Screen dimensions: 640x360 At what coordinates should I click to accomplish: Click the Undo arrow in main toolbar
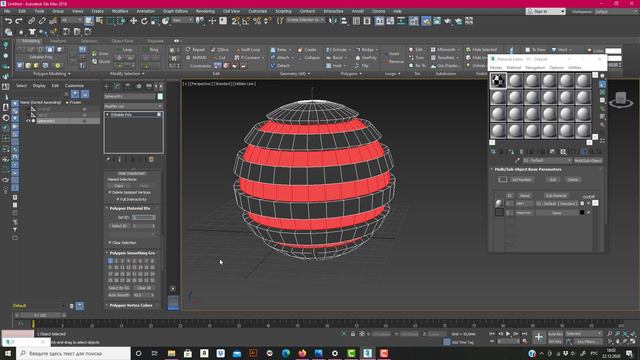pyautogui.click(x=8, y=21)
